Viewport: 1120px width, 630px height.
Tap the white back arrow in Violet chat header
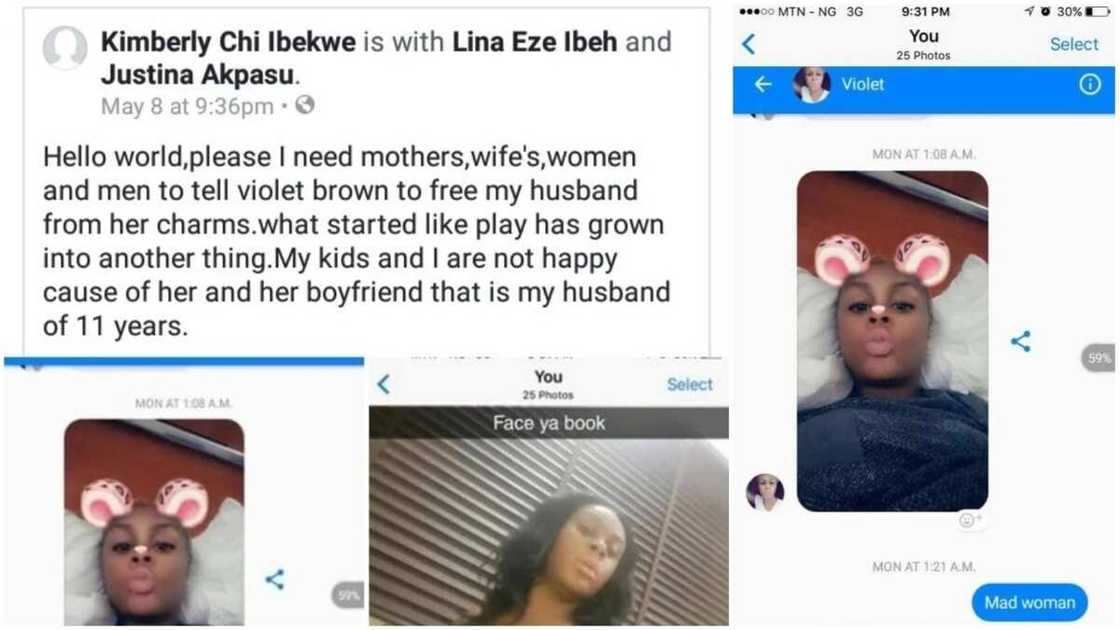763,85
